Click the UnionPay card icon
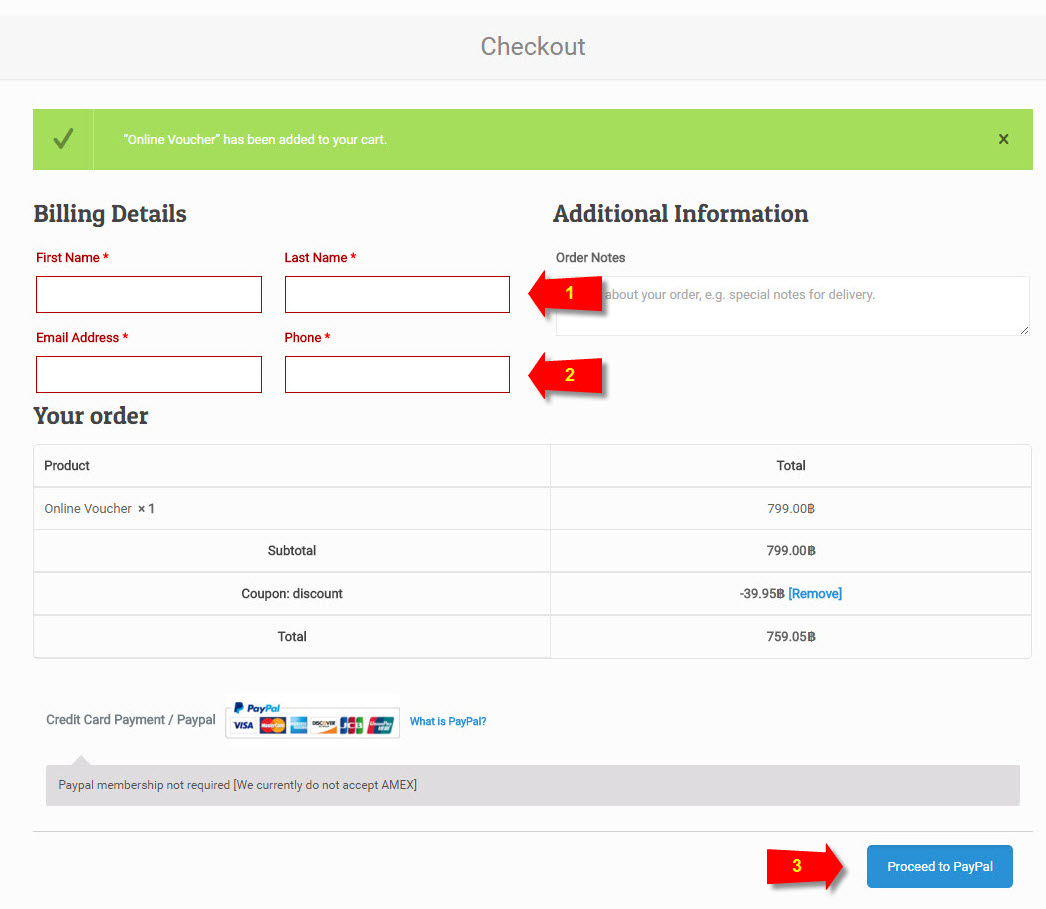This screenshot has width=1046, height=909. (380, 725)
